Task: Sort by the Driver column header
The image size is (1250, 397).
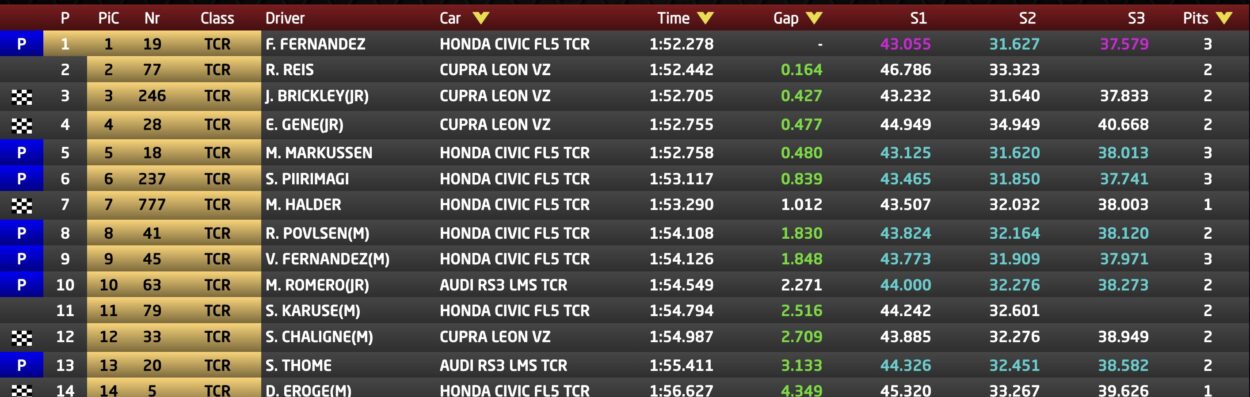Action: pyautogui.click(x=285, y=18)
